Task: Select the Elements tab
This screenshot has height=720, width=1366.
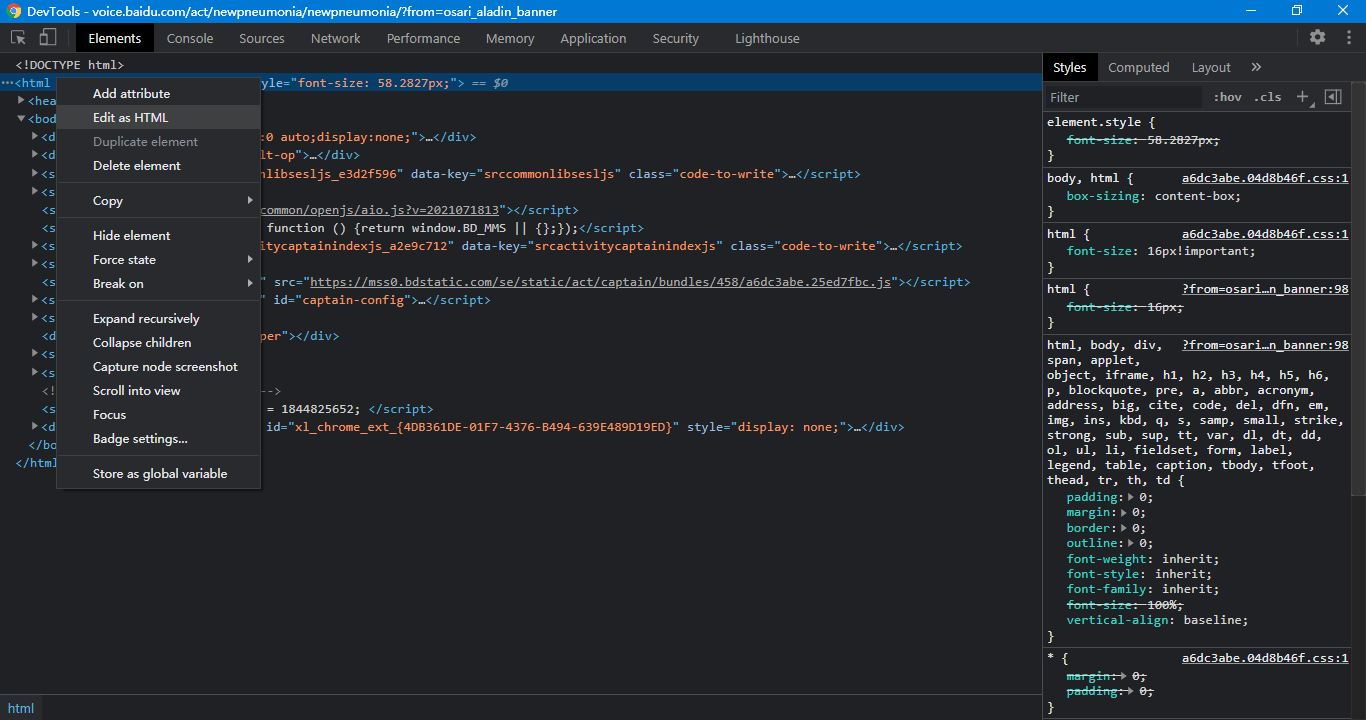Action: [115, 38]
